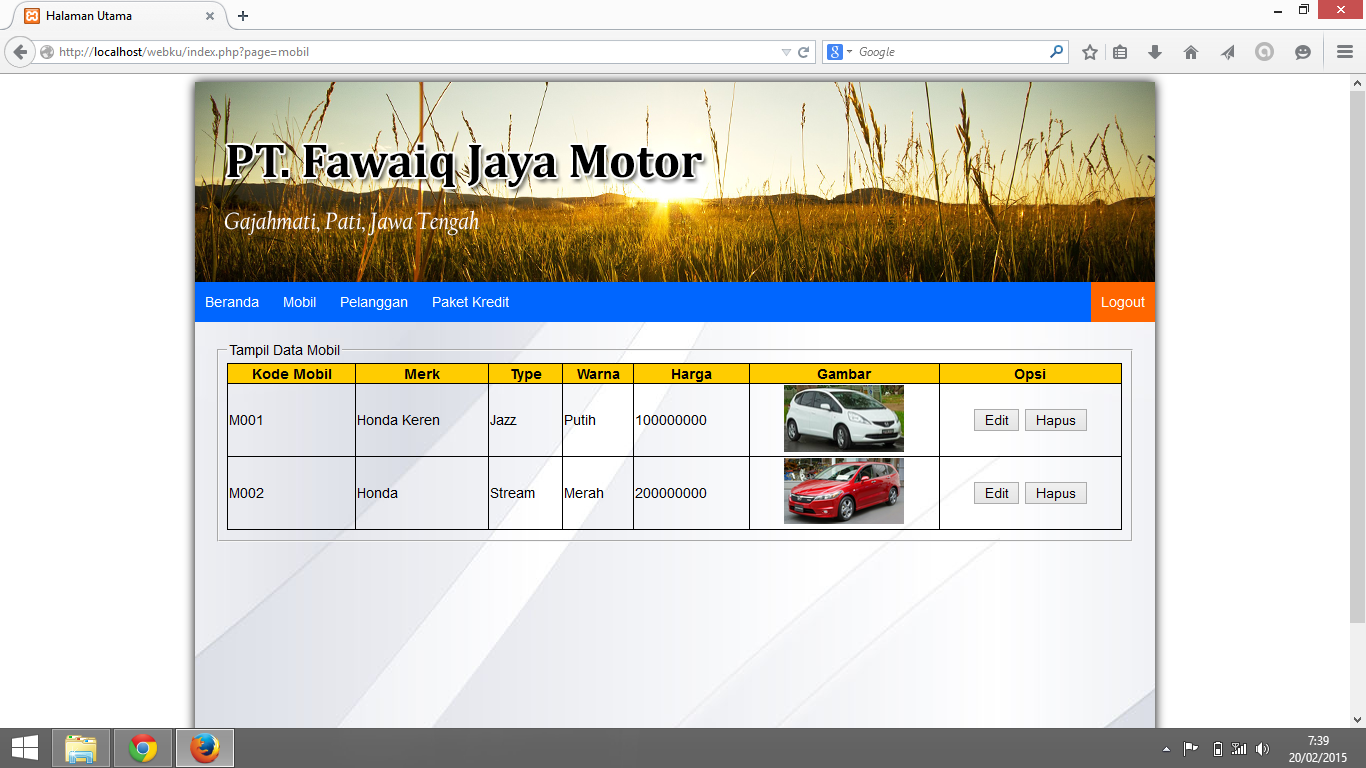This screenshot has width=1366, height=768.
Task: Click the paper-plane share icon
Action: (x=1228, y=52)
